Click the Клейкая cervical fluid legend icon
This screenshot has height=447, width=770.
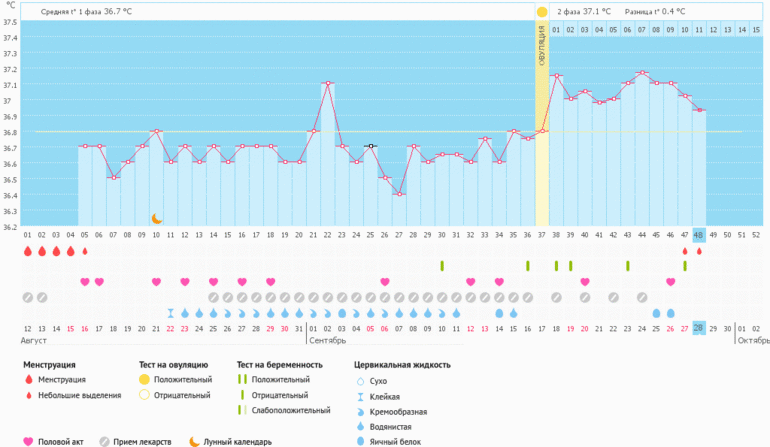click(360, 396)
